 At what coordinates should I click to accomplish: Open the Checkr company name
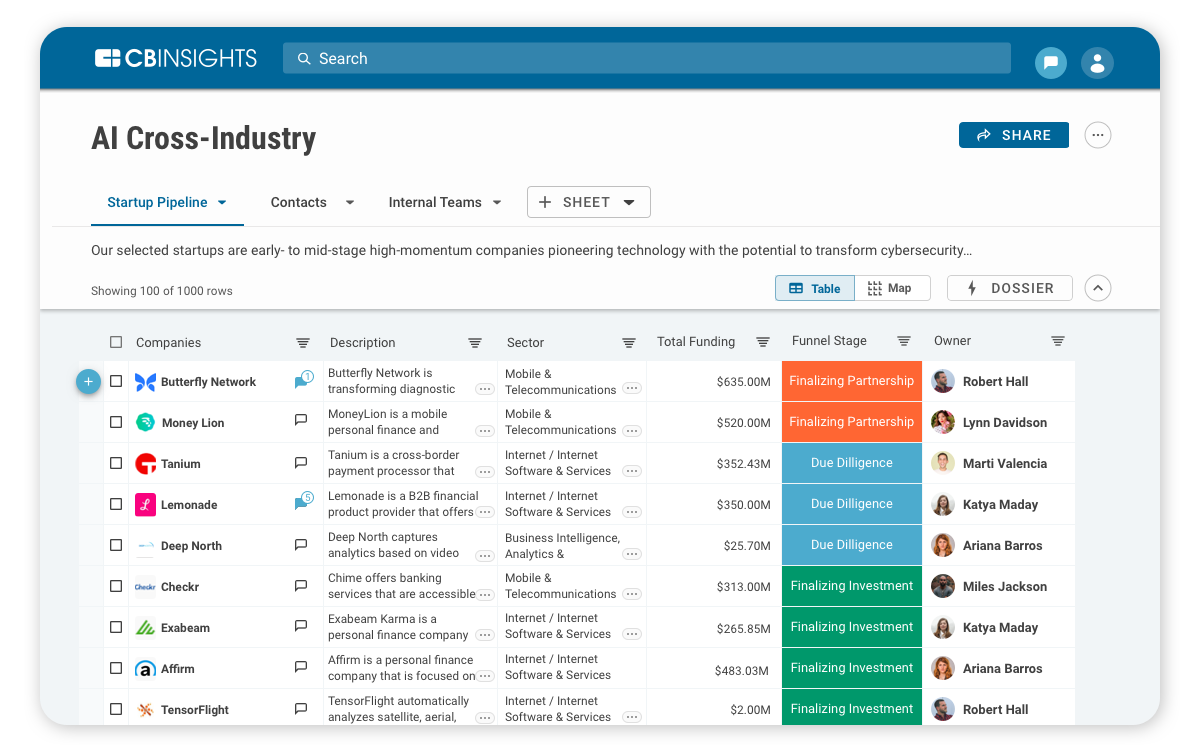180,587
